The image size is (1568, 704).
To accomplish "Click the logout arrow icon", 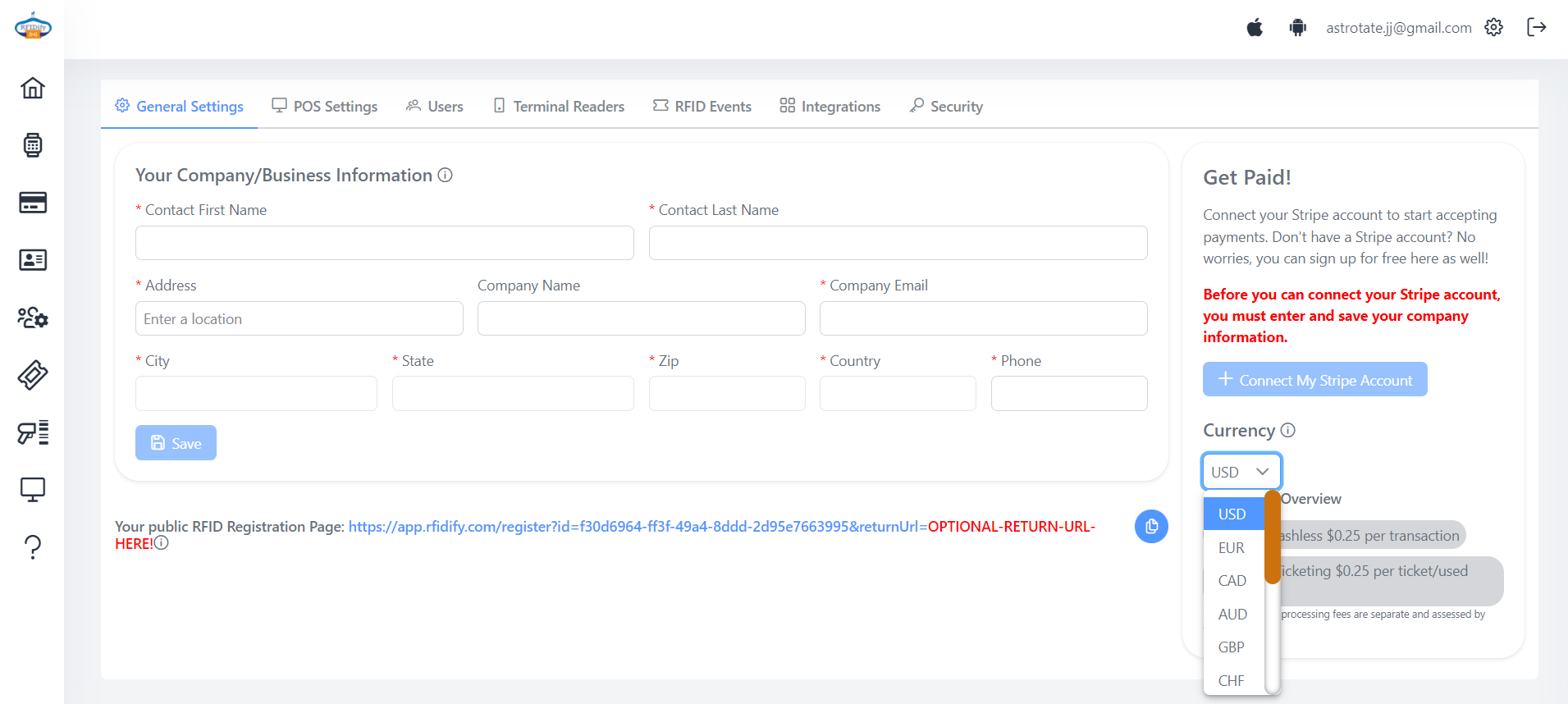I will (x=1536, y=27).
